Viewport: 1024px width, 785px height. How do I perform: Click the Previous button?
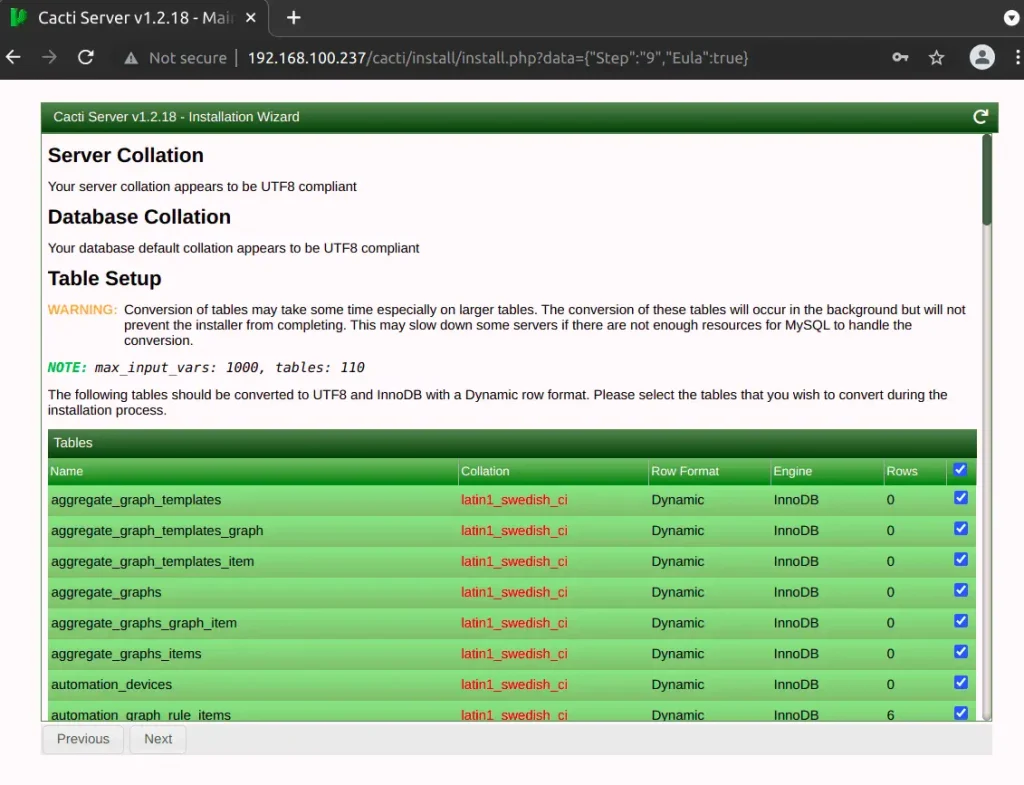[x=82, y=738]
